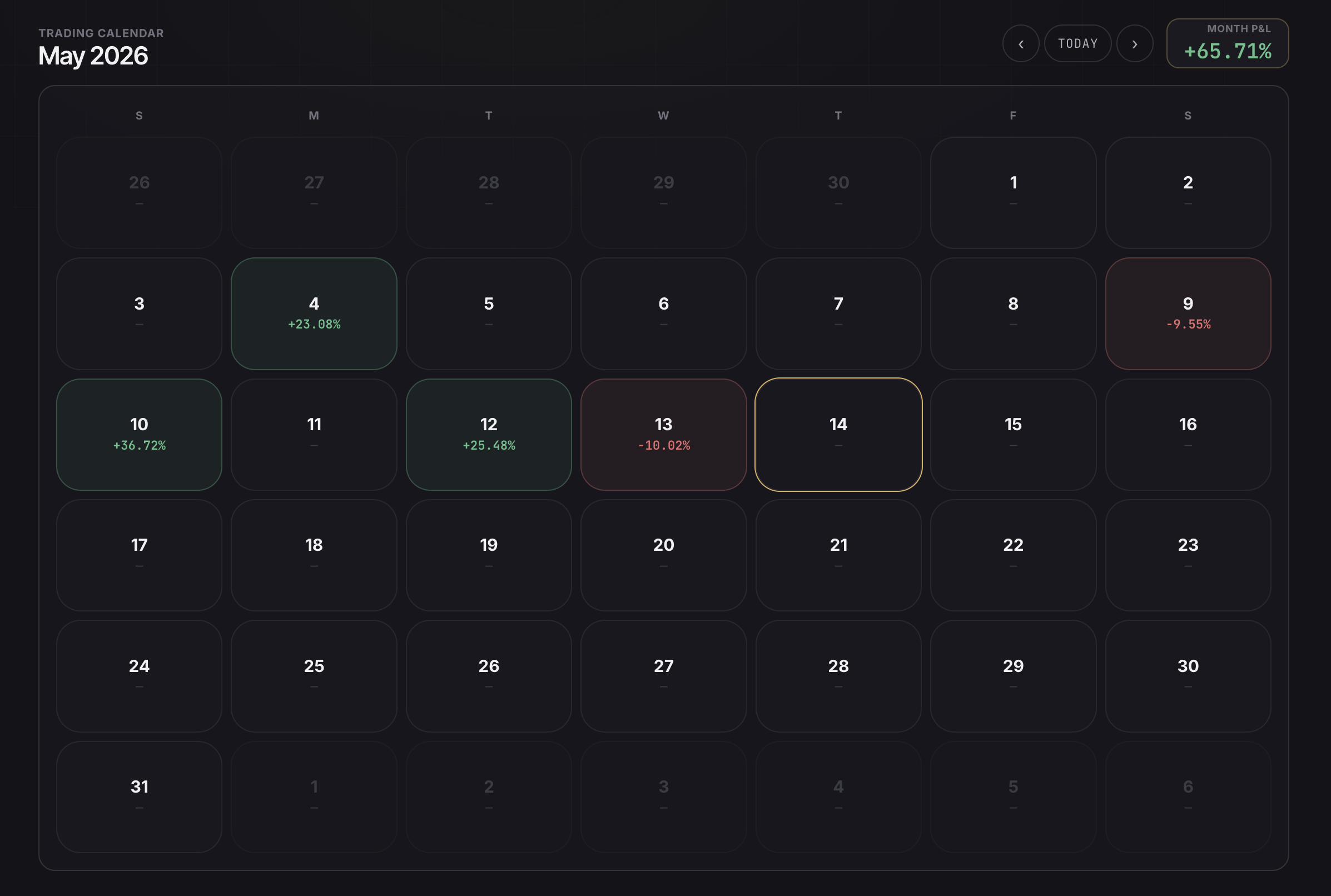Open May 10 showing +36.72%

click(139, 434)
